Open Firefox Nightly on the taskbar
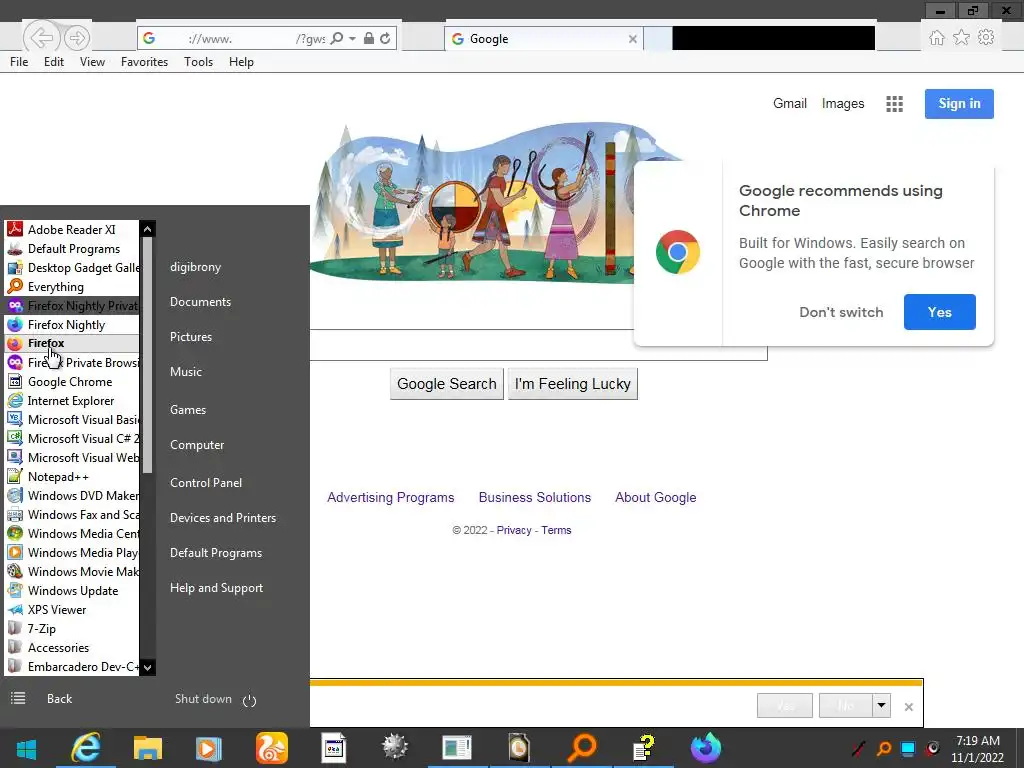 (705, 748)
